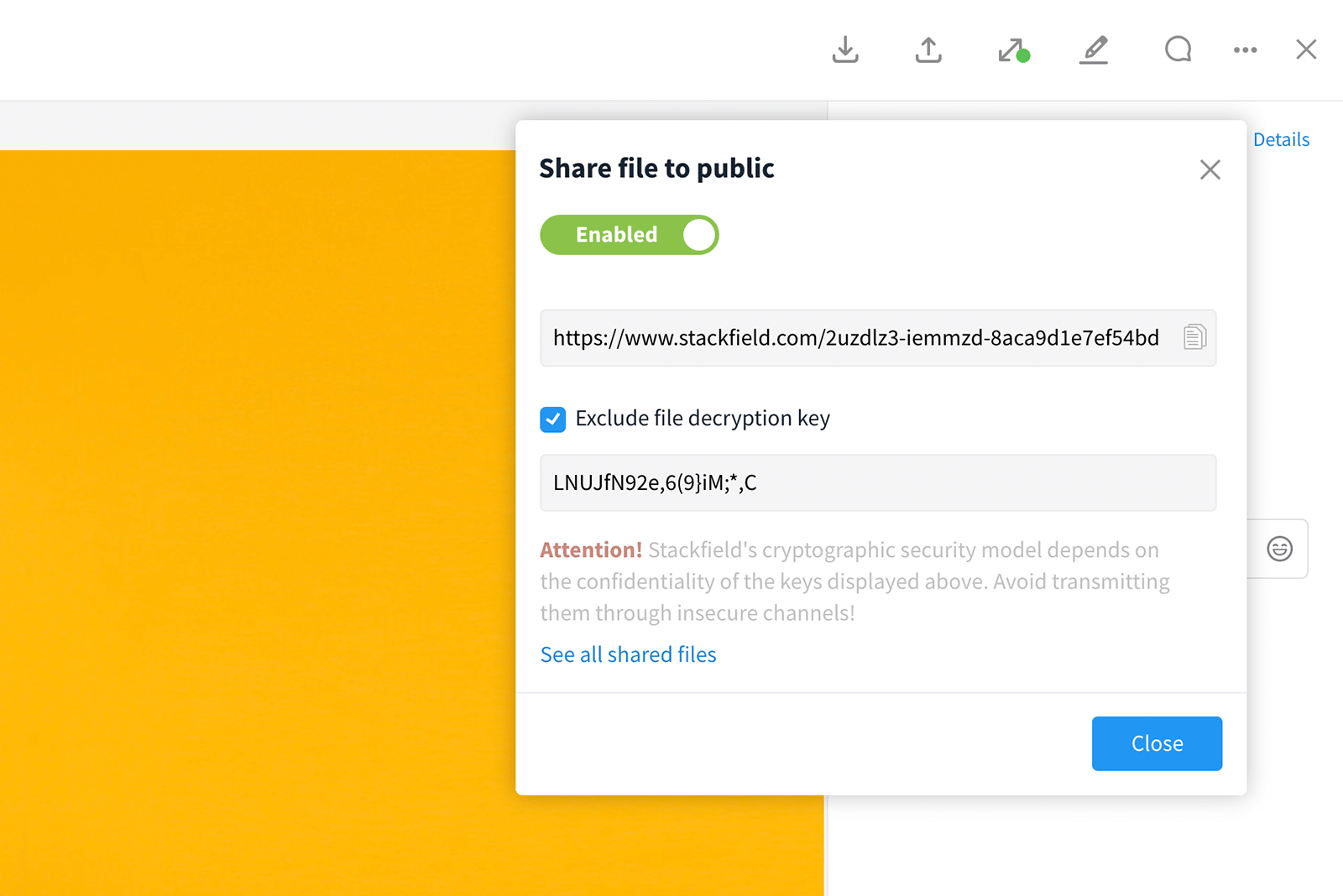Download the file via toolbar icon

pos(845,49)
